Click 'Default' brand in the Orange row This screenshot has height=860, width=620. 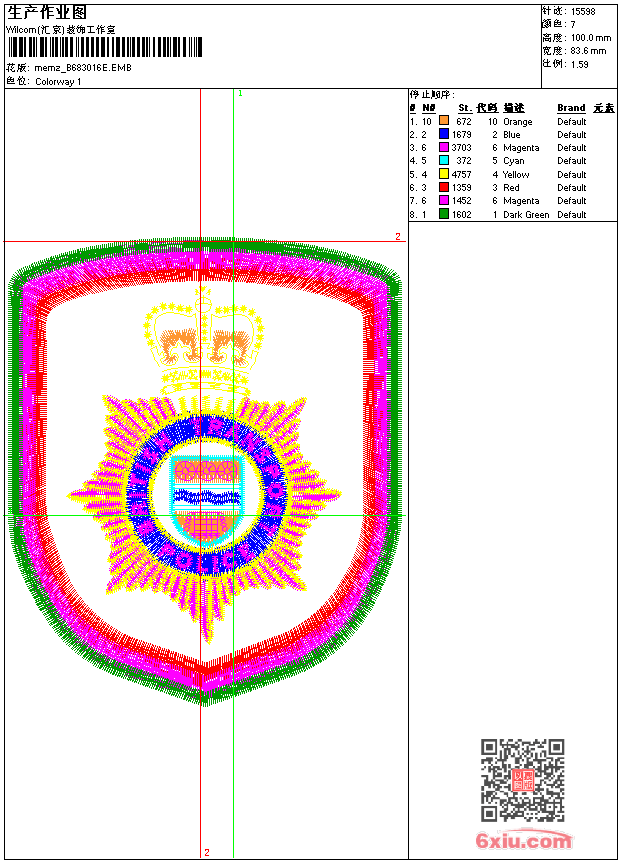click(572, 121)
